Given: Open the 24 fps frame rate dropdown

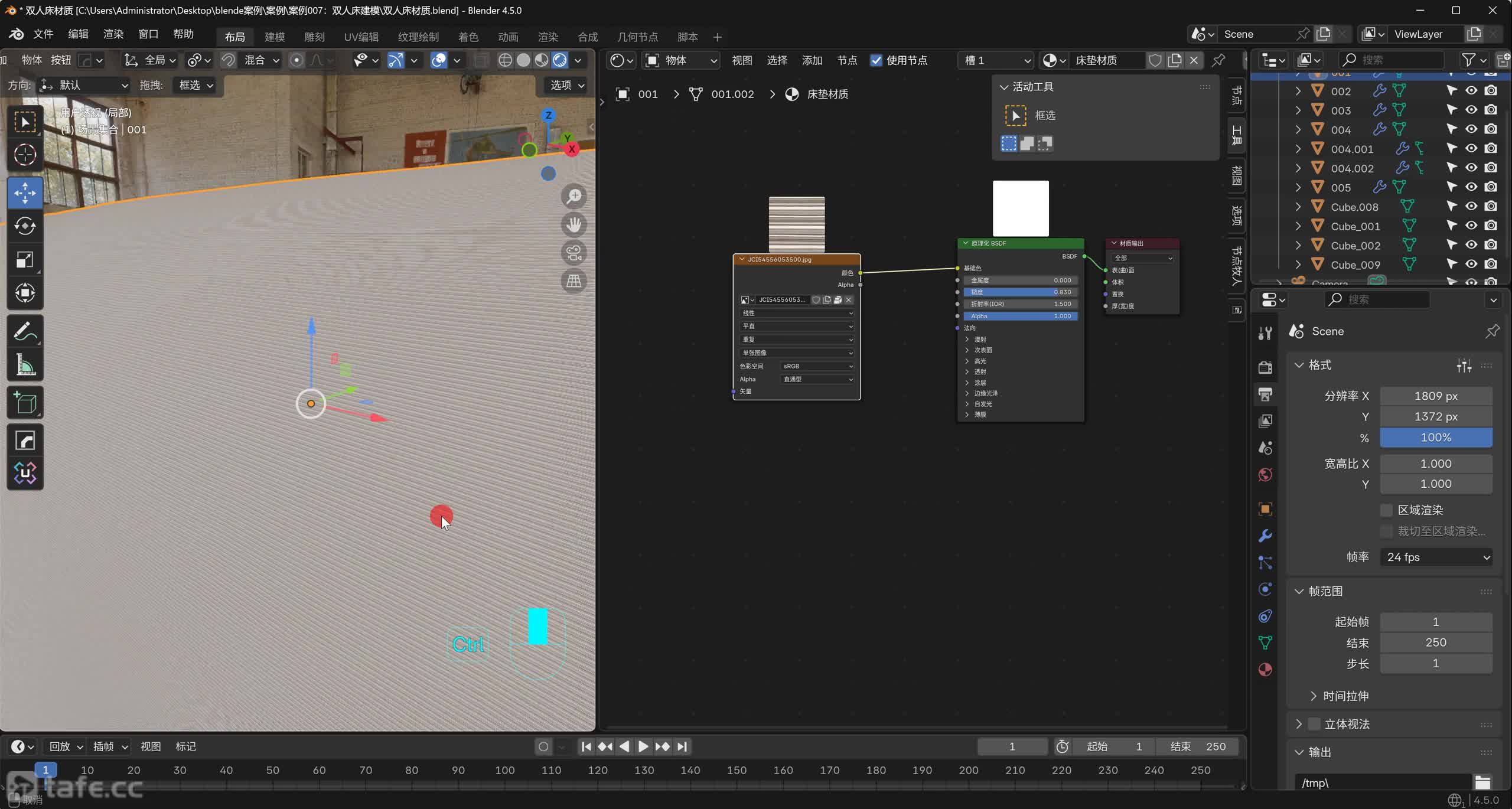Looking at the screenshot, I should coord(1436,557).
